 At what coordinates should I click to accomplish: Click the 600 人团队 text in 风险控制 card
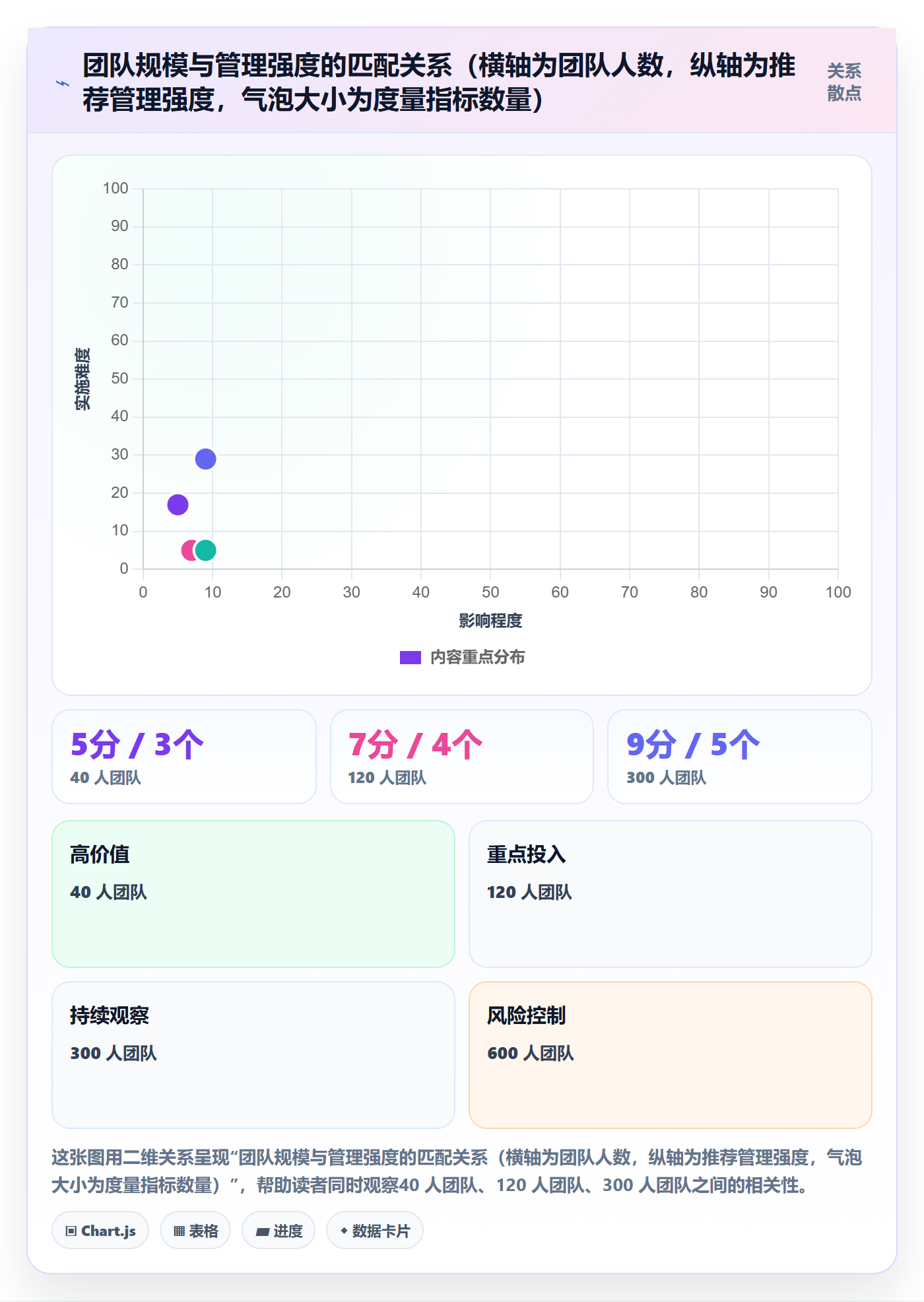coord(531,1053)
